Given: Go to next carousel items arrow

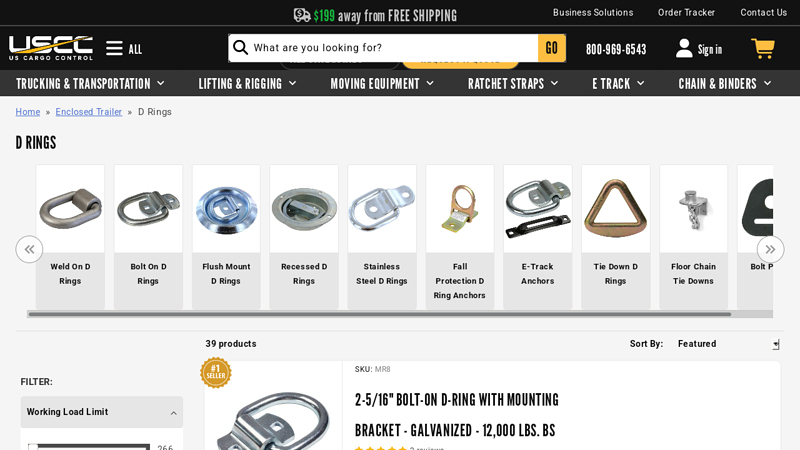Looking at the screenshot, I should 770,249.
